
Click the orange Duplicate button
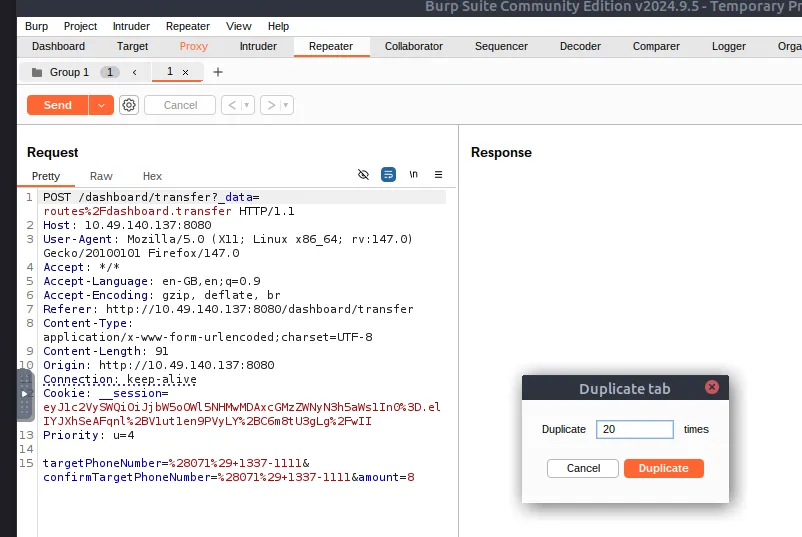[x=663, y=468]
